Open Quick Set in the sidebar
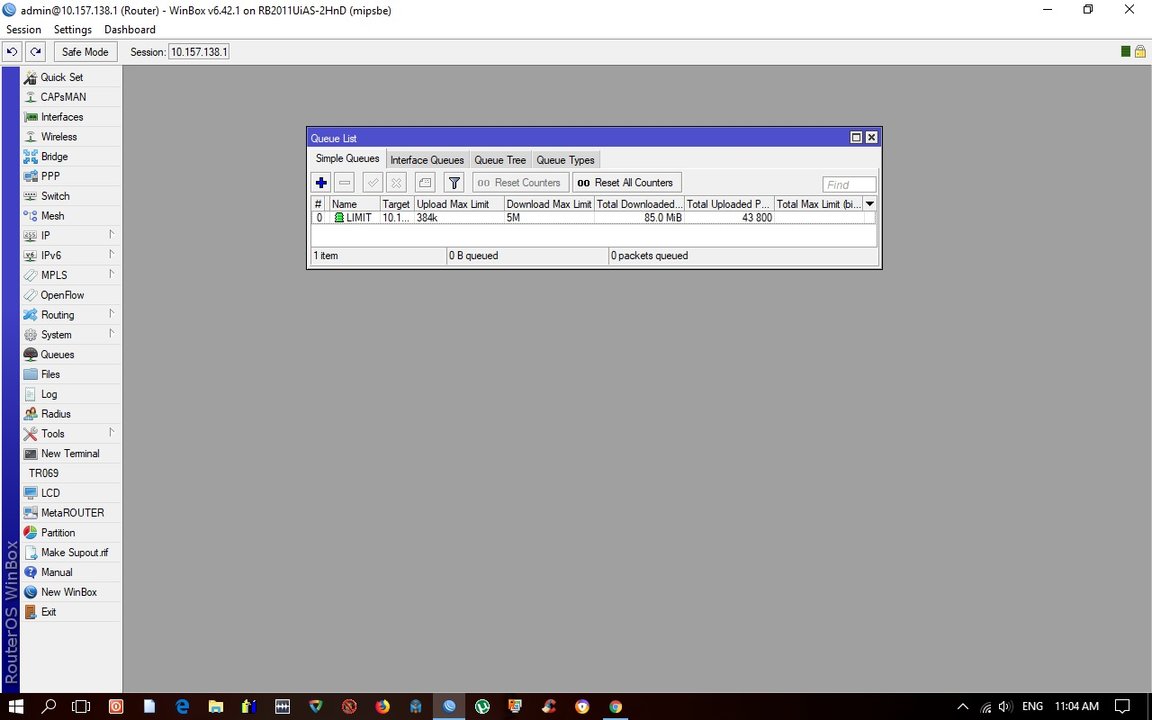The image size is (1152, 720). point(71,77)
